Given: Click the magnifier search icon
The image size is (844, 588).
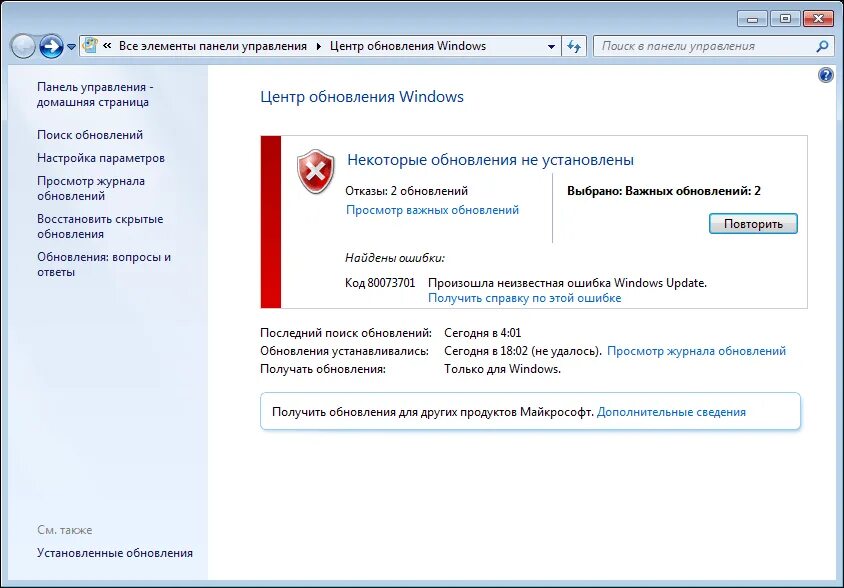Looking at the screenshot, I should point(822,46).
